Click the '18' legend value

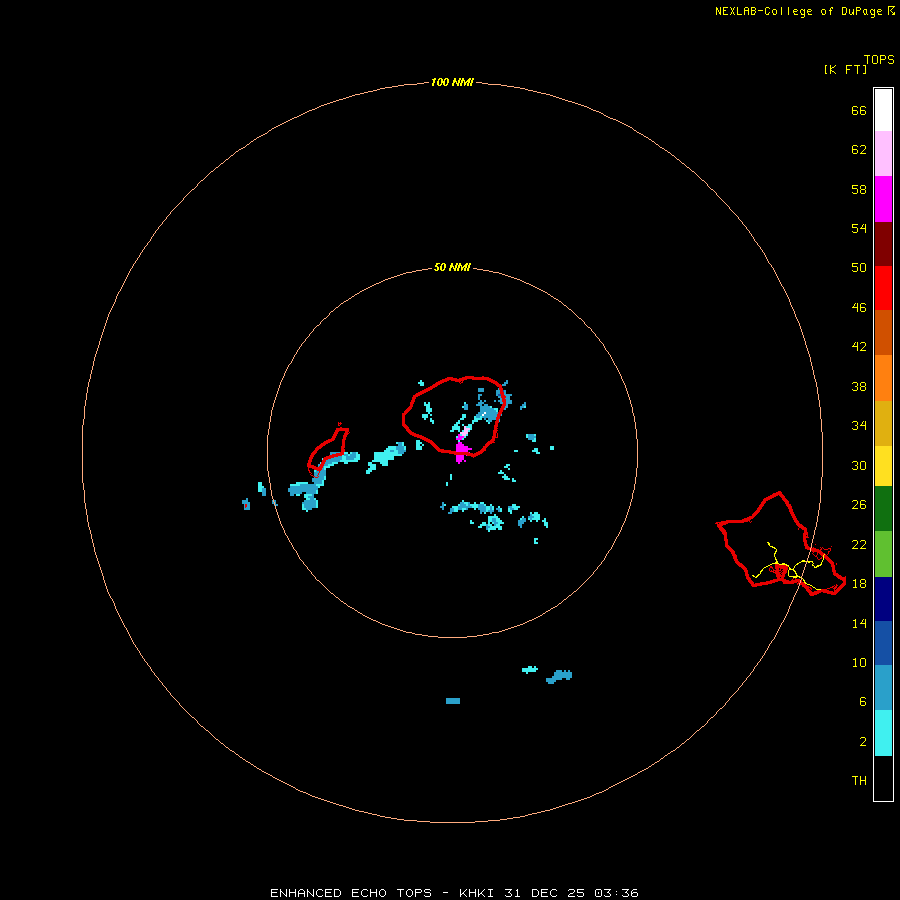coord(859,583)
